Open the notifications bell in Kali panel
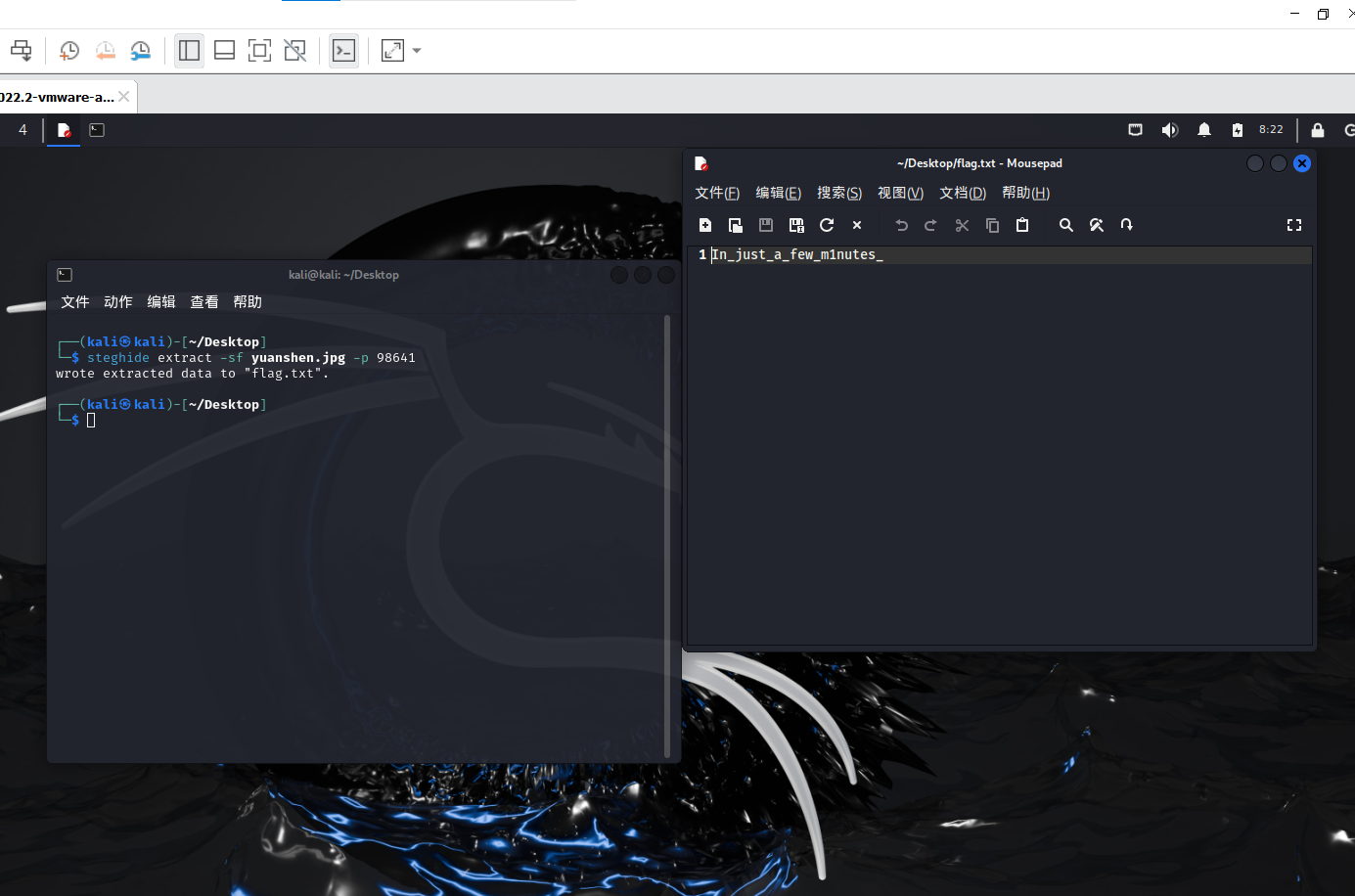This screenshot has width=1355, height=896. pyautogui.click(x=1204, y=130)
